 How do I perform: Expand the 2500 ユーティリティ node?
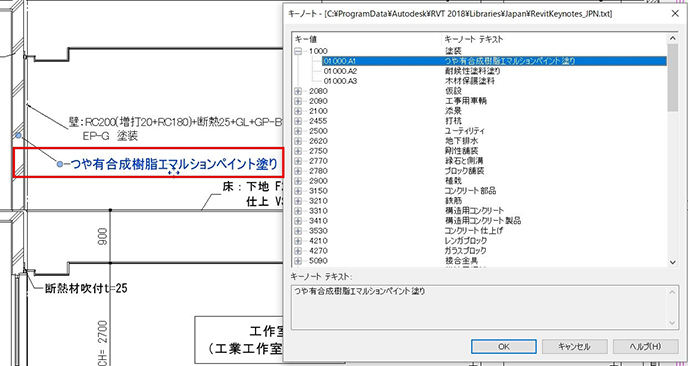point(298,131)
